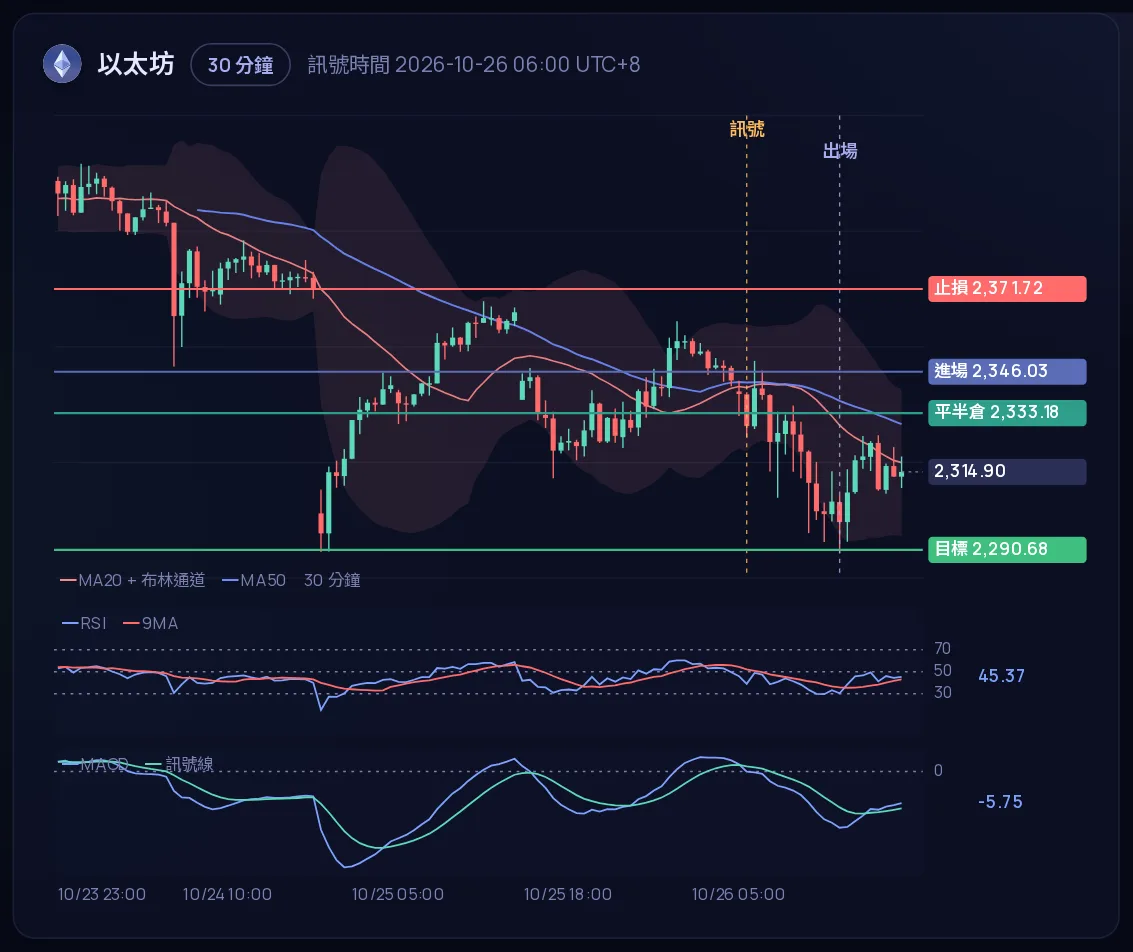Click the 以太坊 title text
This screenshot has height=952, width=1133.
136,64
